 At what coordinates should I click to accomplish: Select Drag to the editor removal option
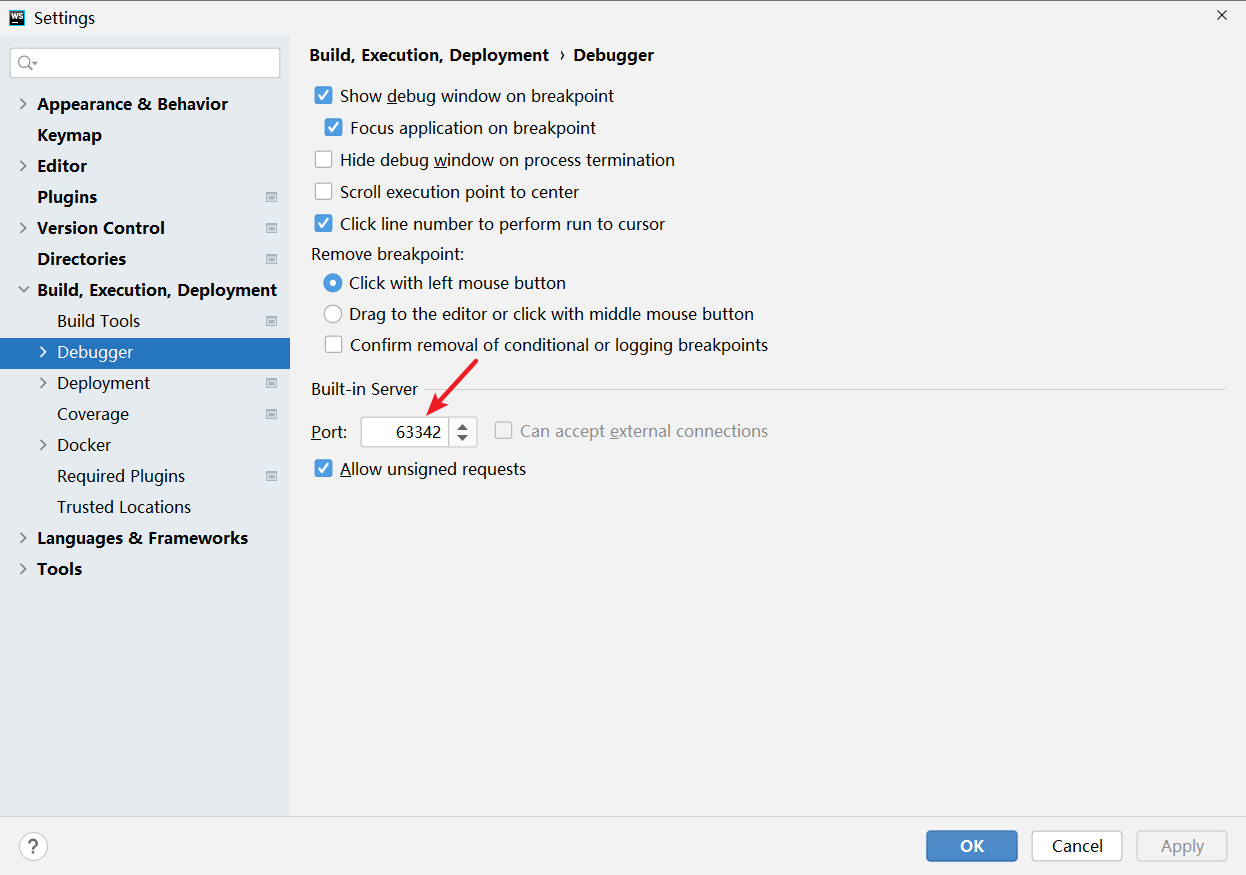[x=332, y=313]
